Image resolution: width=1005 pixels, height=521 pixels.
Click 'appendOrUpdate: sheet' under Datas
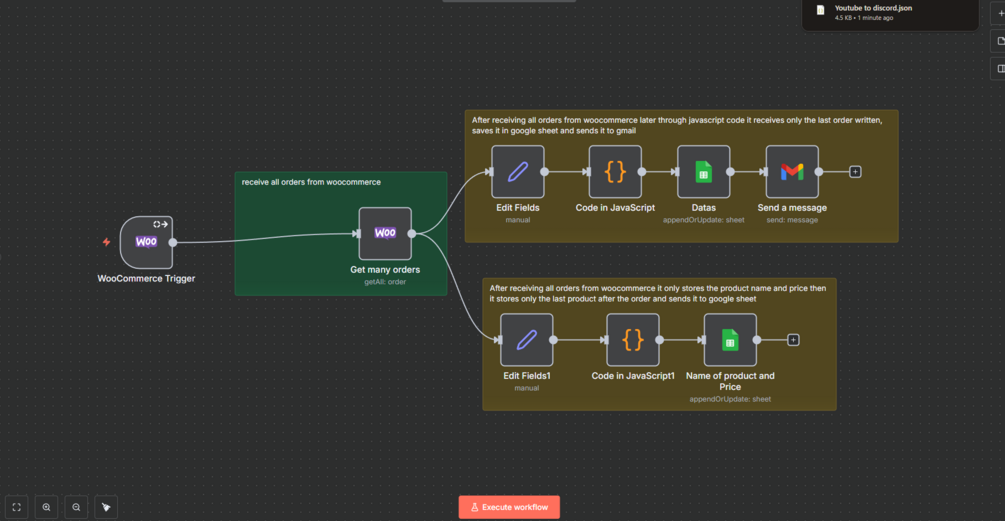(x=703, y=220)
